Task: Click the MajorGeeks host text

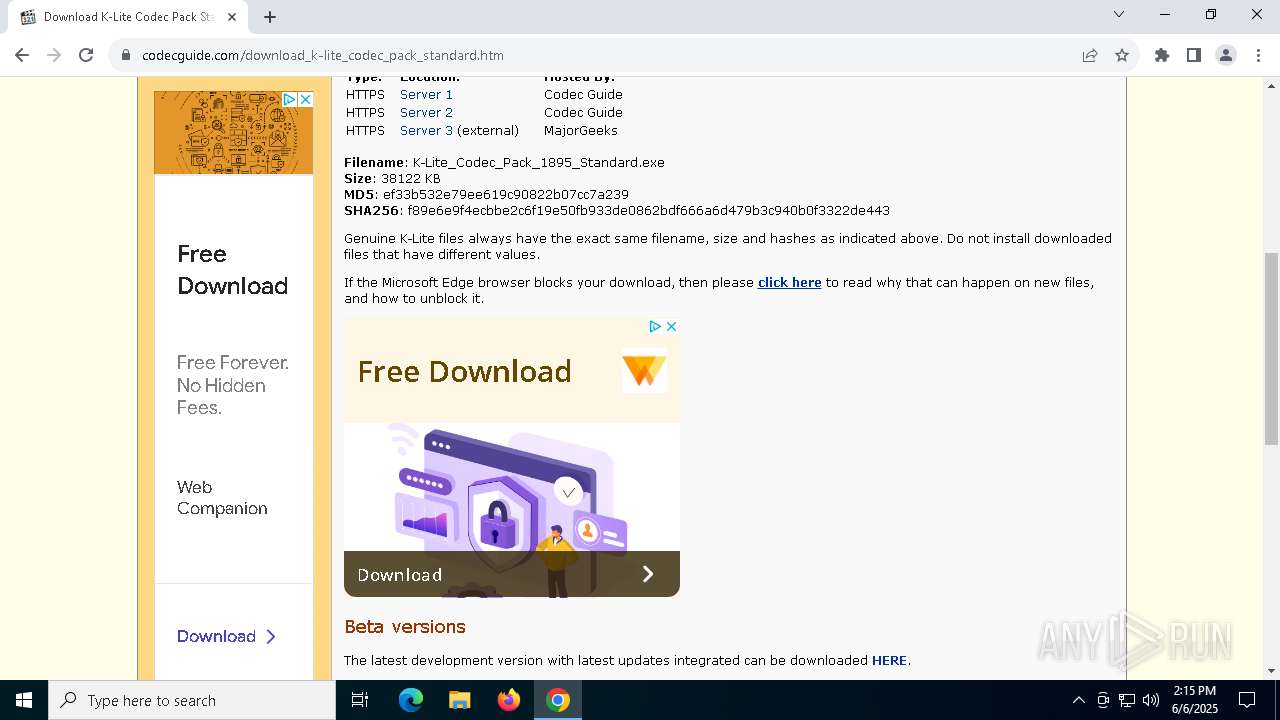Action: 581,130
